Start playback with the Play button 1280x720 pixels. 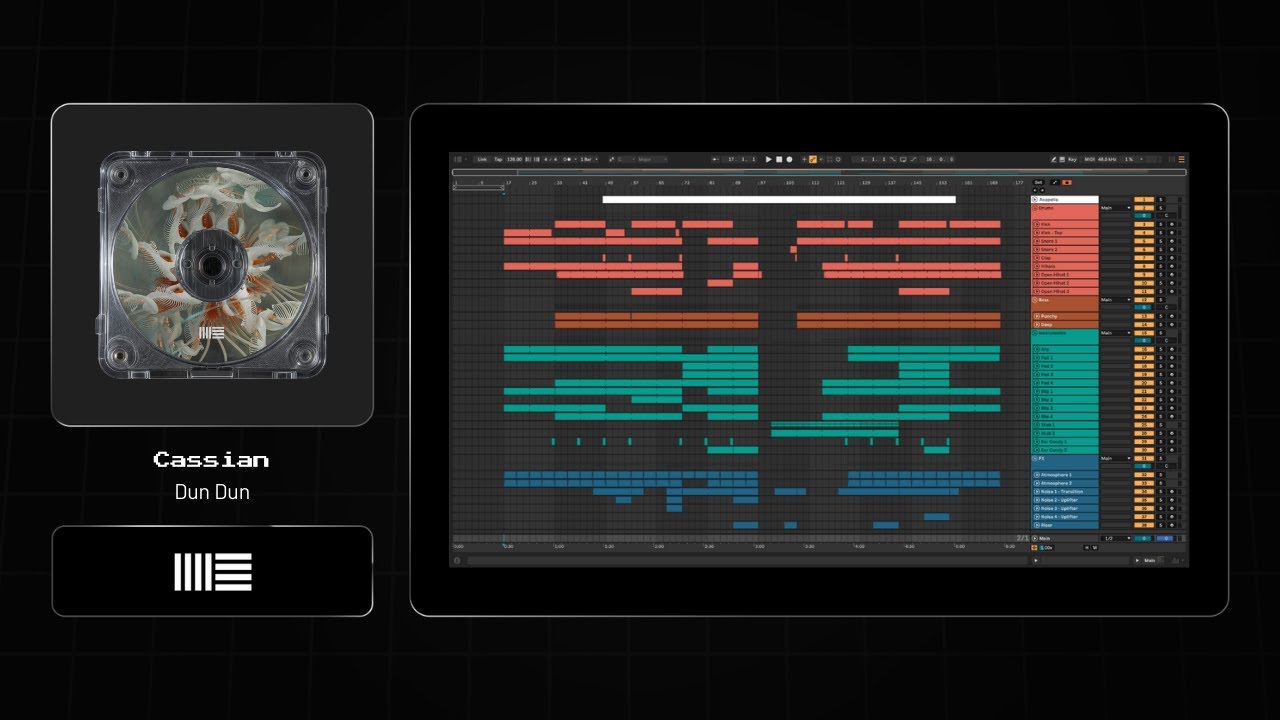coord(769,159)
